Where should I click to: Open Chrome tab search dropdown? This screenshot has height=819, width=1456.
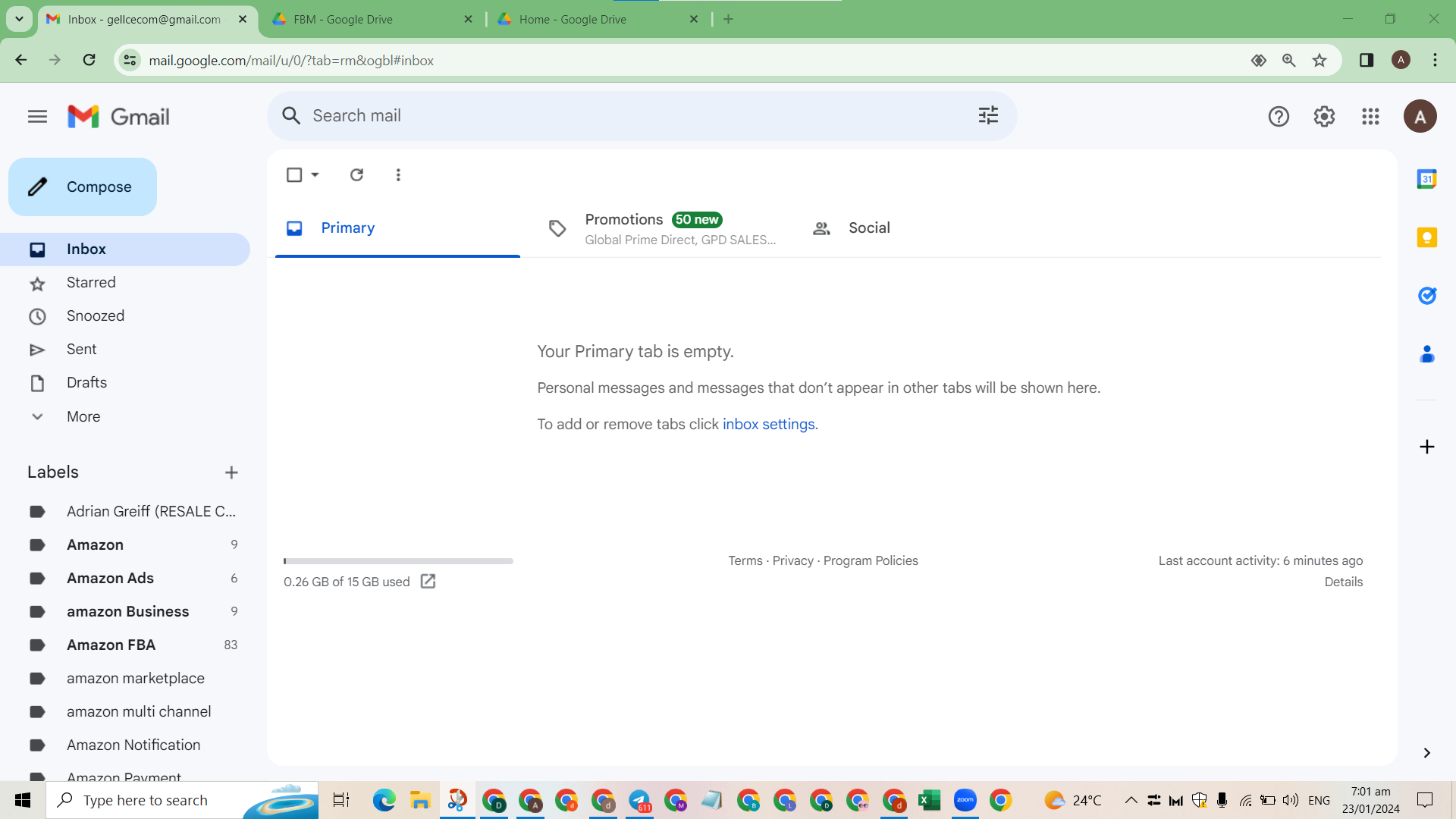[x=19, y=19]
